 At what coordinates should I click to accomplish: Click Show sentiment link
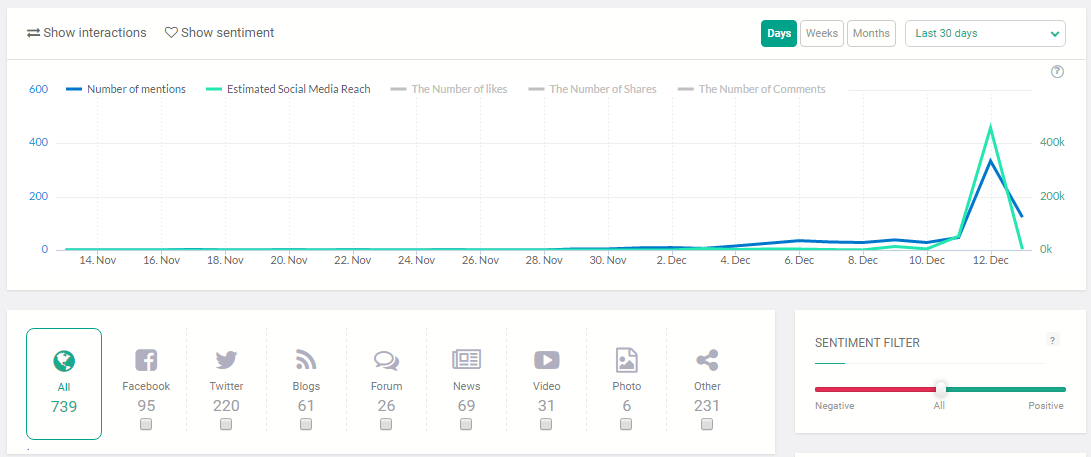[219, 33]
